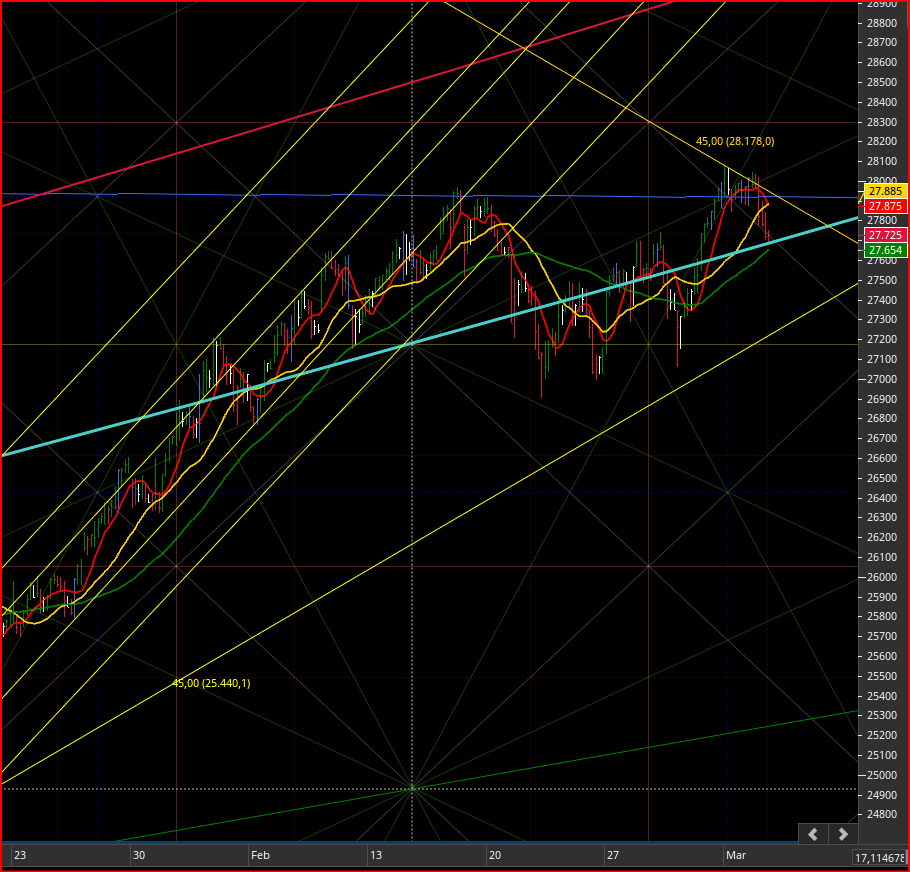
Task: Click the right arrow chart scroll button
Action: pos(843,834)
